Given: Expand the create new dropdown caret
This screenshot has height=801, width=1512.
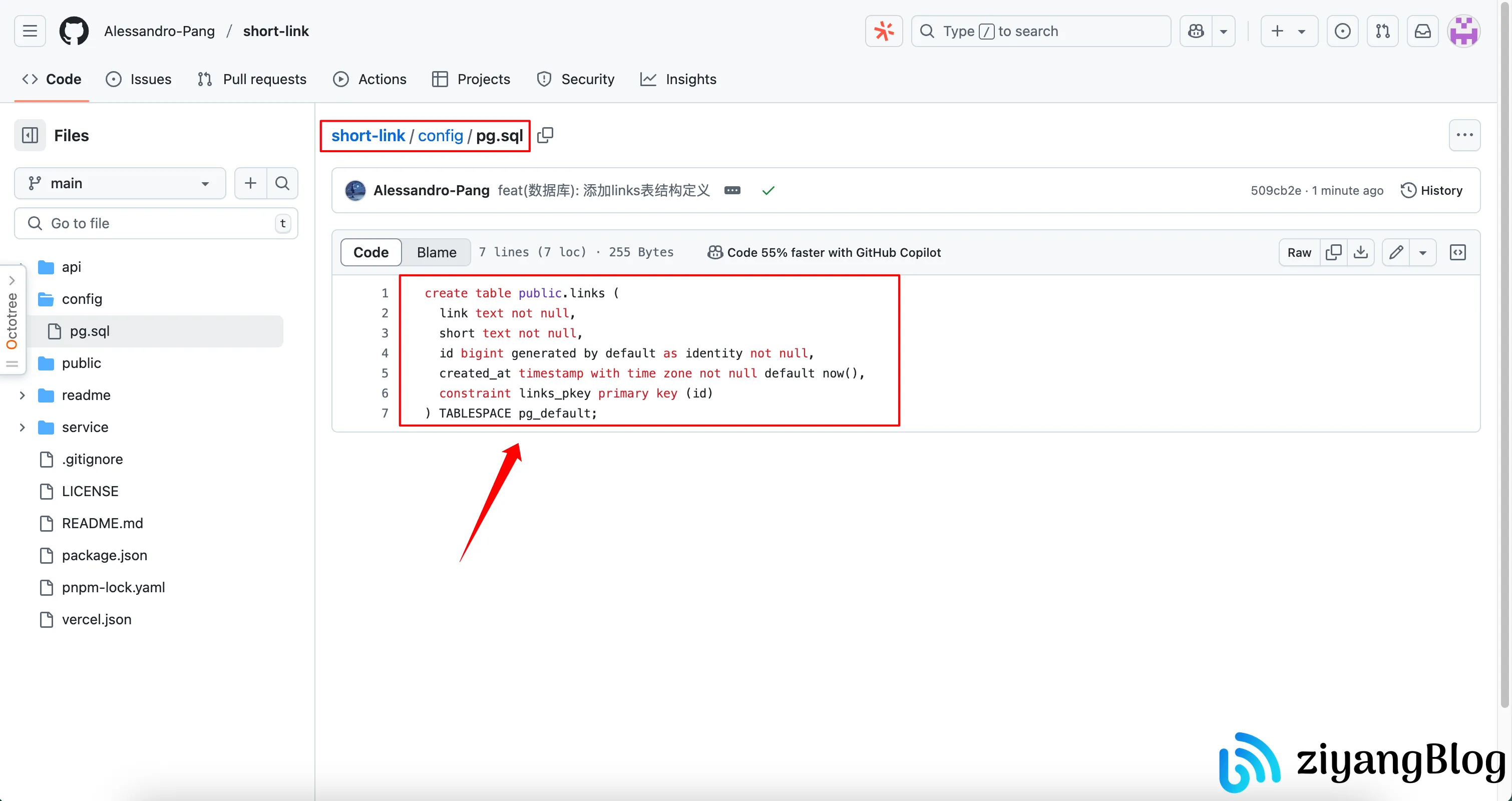Looking at the screenshot, I should click(1302, 31).
